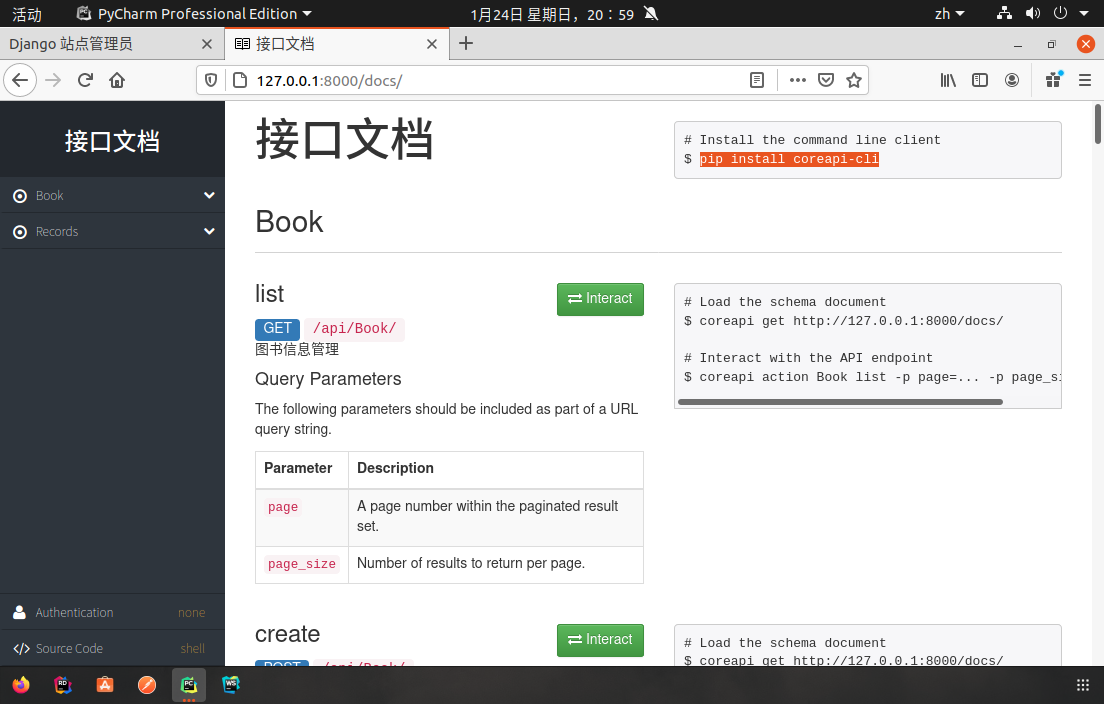Click the horizontal scrollbar in code block
1104x704 pixels.
pos(840,402)
